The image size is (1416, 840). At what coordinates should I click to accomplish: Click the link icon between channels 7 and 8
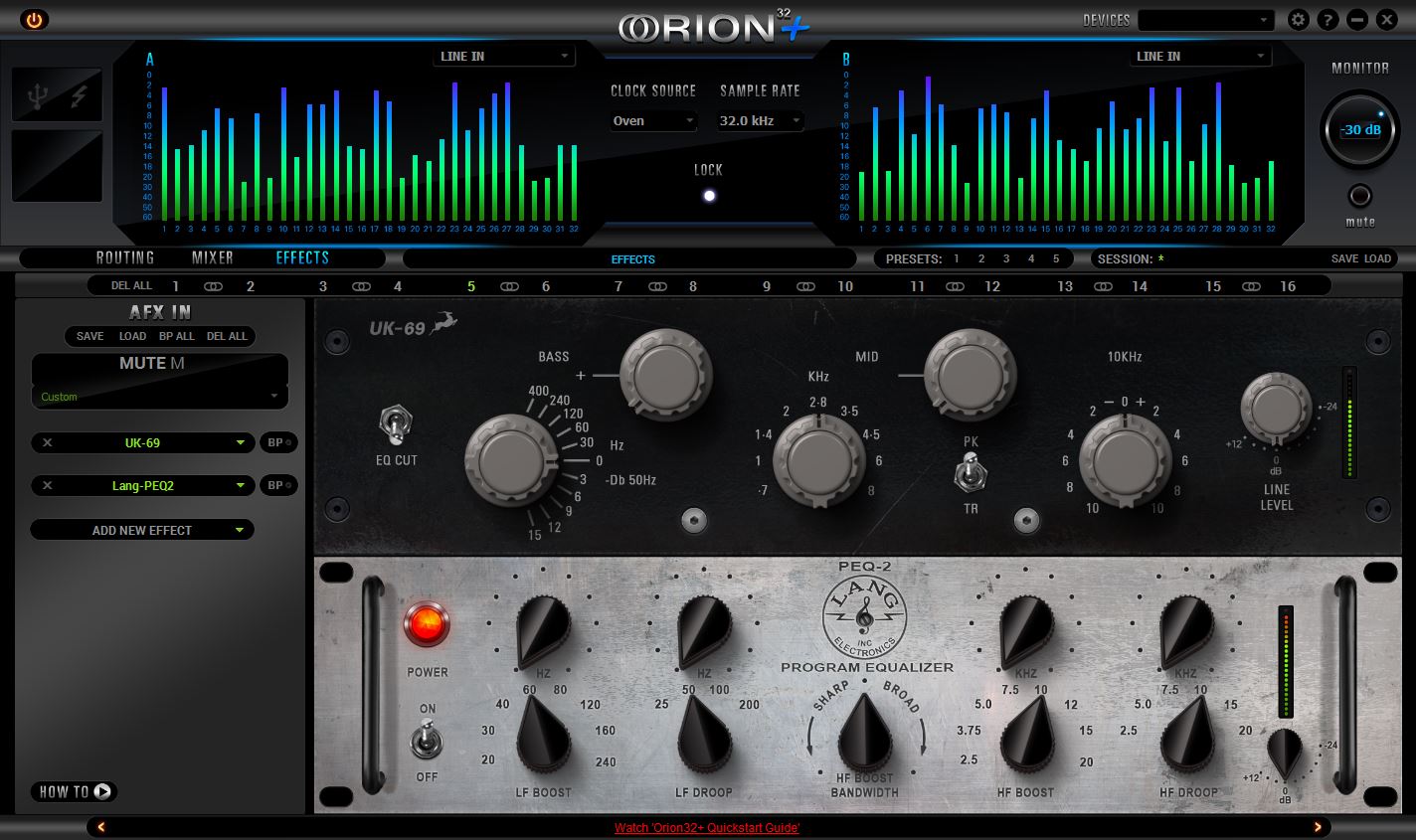pyautogui.click(x=657, y=286)
